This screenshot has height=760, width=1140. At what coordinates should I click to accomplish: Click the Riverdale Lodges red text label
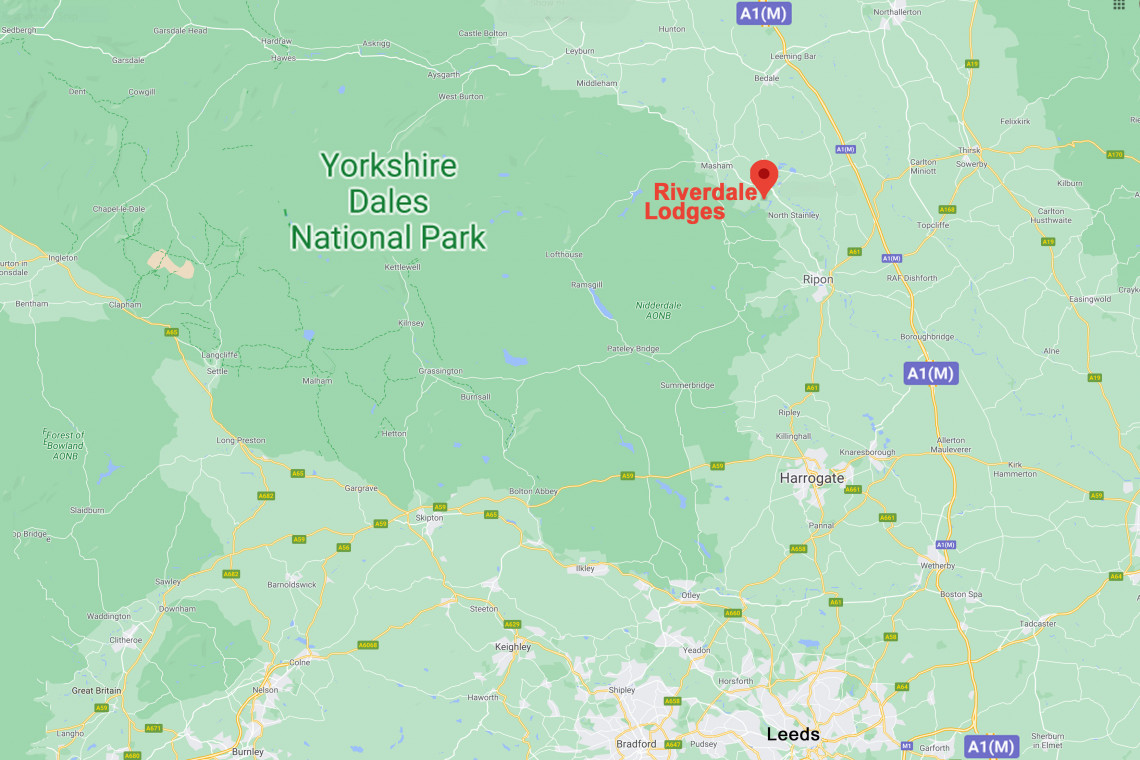(x=699, y=201)
